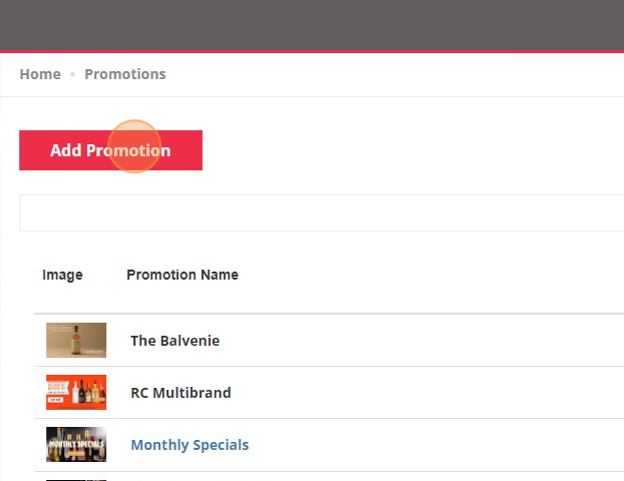Open the Home breadcrumb link
The image size is (624, 481).
(40, 74)
